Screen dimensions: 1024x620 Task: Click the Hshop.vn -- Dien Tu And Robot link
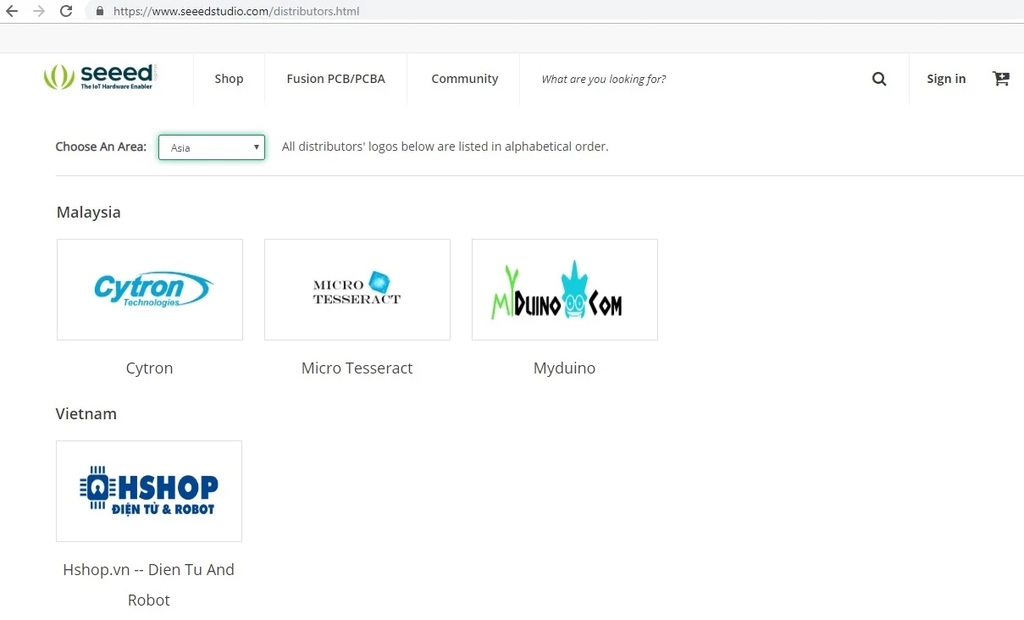click(x=149, y=585)
